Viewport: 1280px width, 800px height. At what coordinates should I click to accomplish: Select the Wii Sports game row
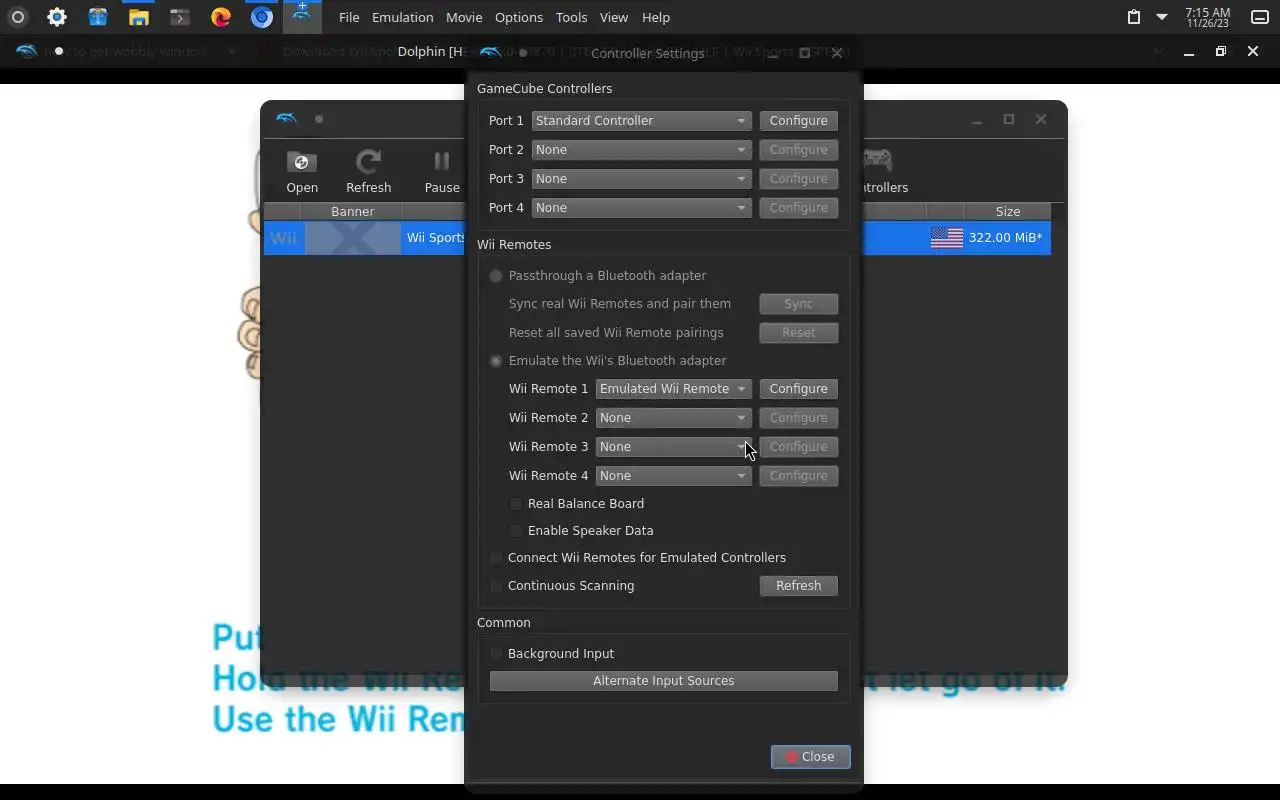coord(657,238)
